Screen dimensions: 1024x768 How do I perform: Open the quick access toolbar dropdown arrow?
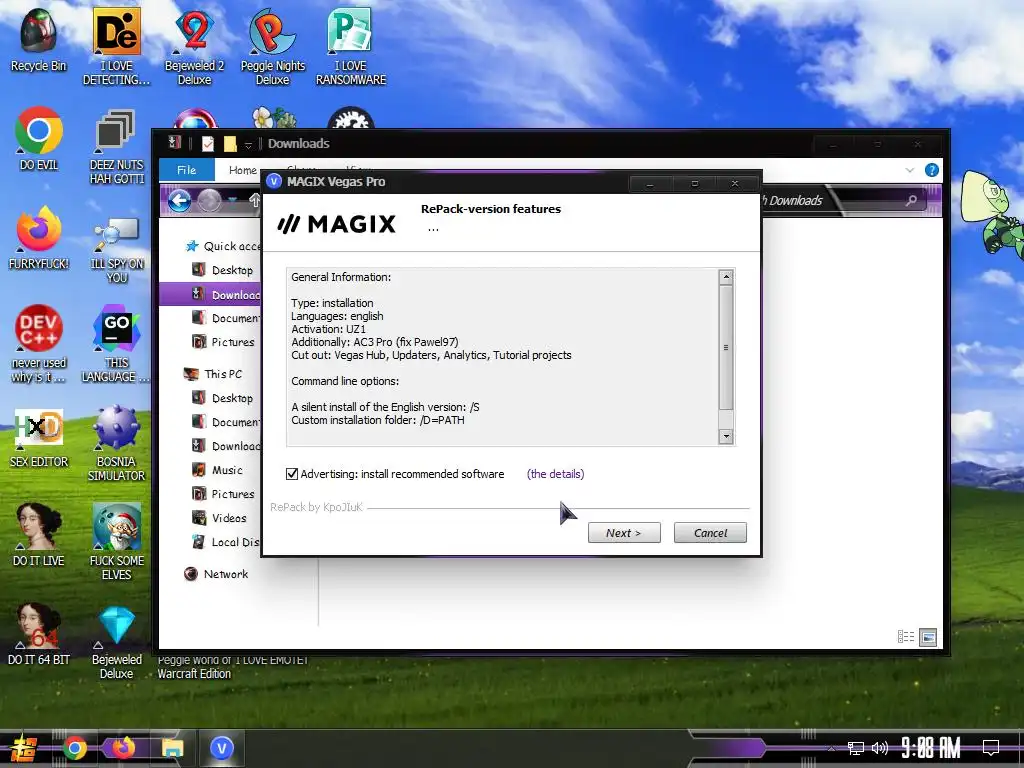point(248,144)
